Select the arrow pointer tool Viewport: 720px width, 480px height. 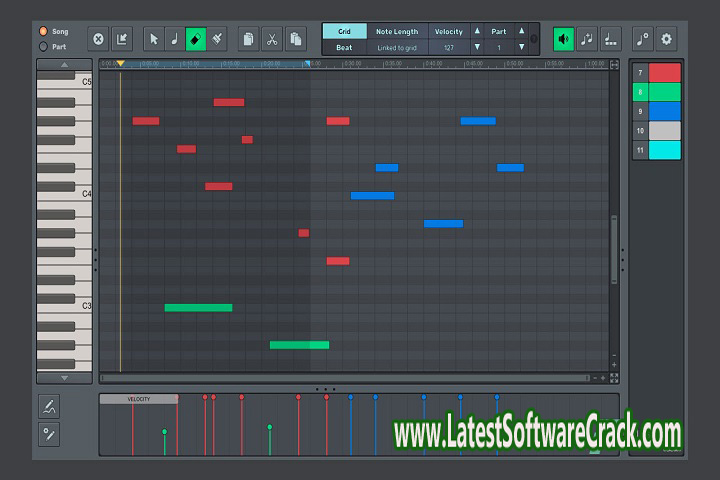154,39
